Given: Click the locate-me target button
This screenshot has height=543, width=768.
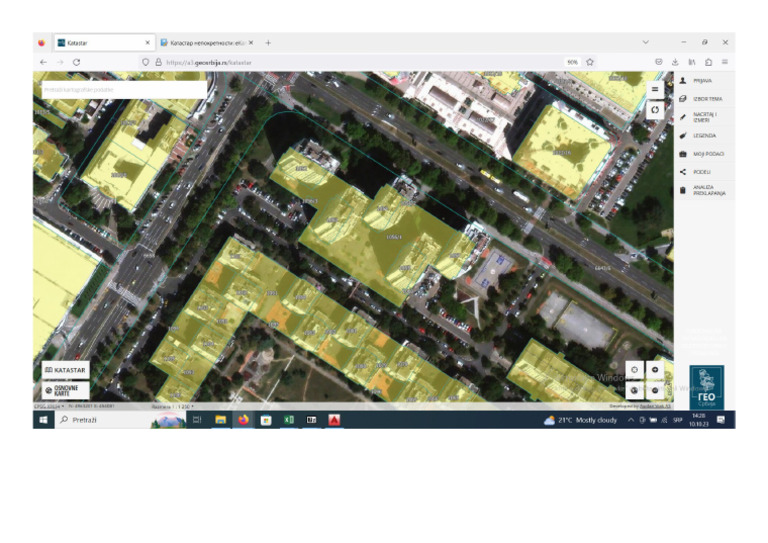Looking at the screenshot, I should [x=634, y=370].
